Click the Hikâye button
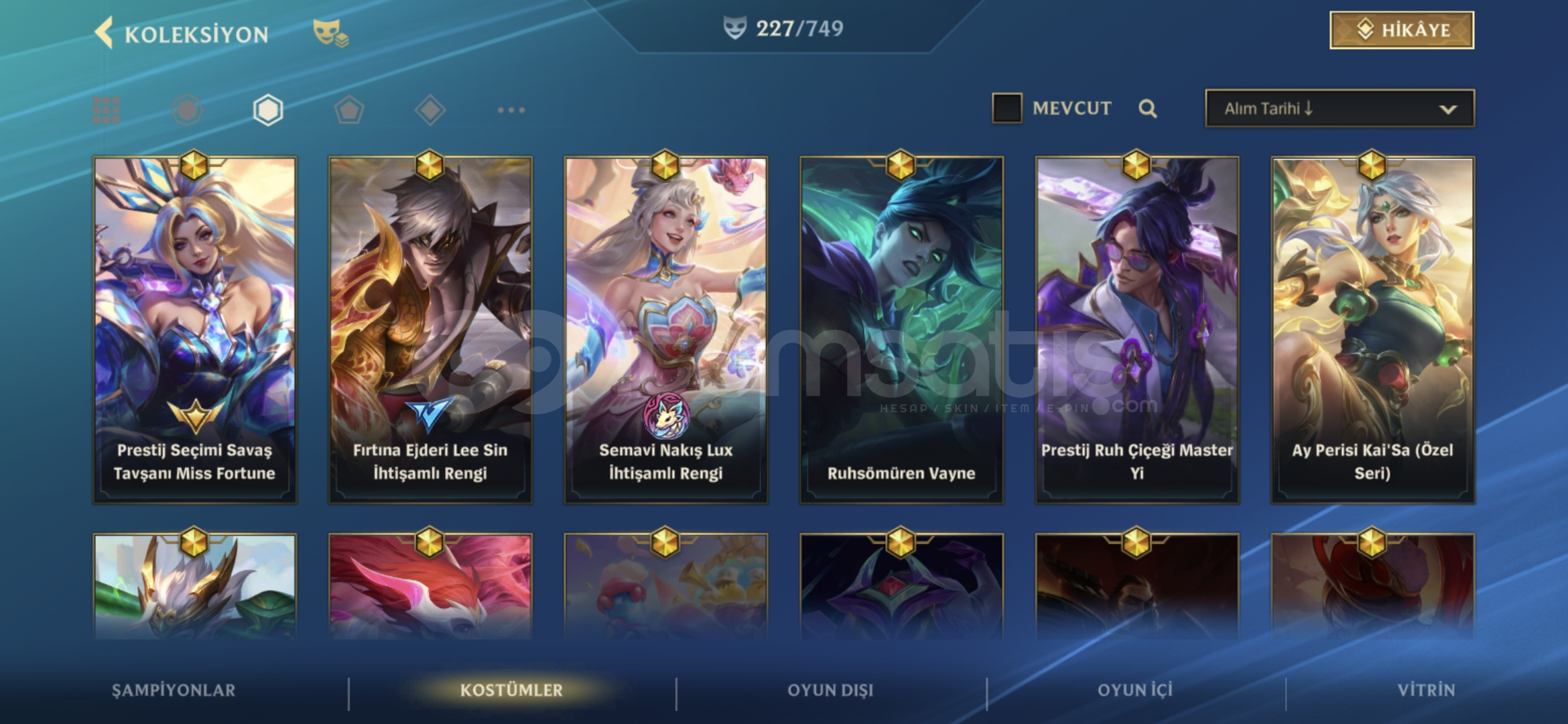This screenshot has width=1568, height=724. pyautogui.click(x=1402, y=30)
